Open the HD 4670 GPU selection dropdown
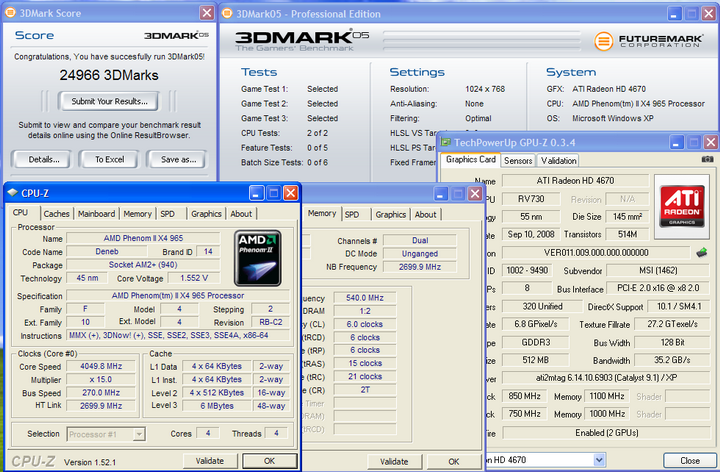 pos(599,460)
